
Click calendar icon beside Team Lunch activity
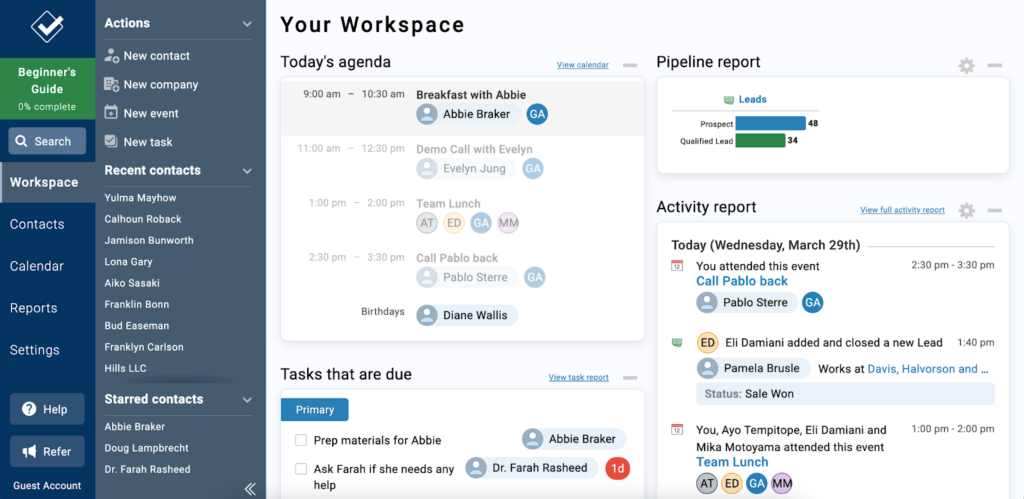tap(677, 430)
